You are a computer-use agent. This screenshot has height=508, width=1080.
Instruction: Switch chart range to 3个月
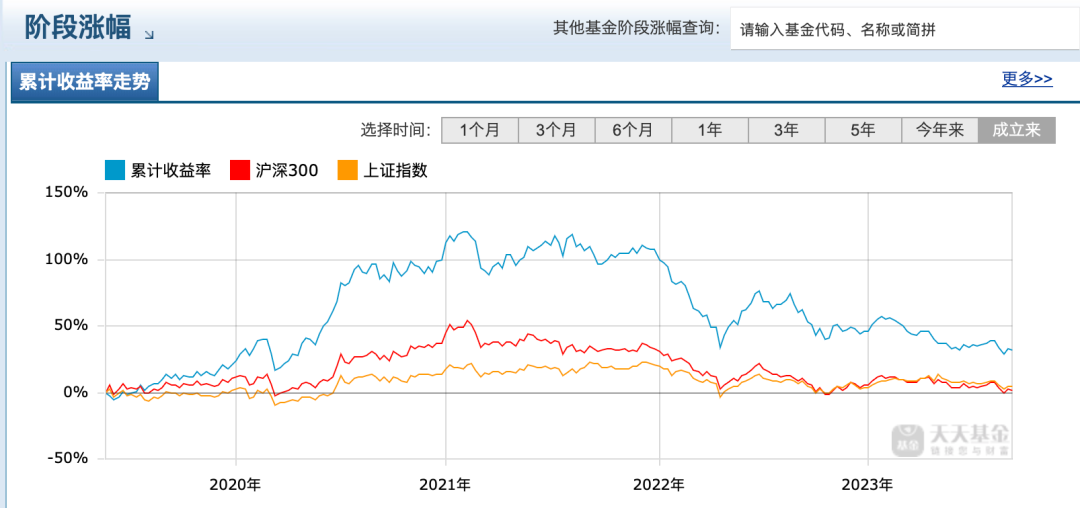tap(556, 130)
